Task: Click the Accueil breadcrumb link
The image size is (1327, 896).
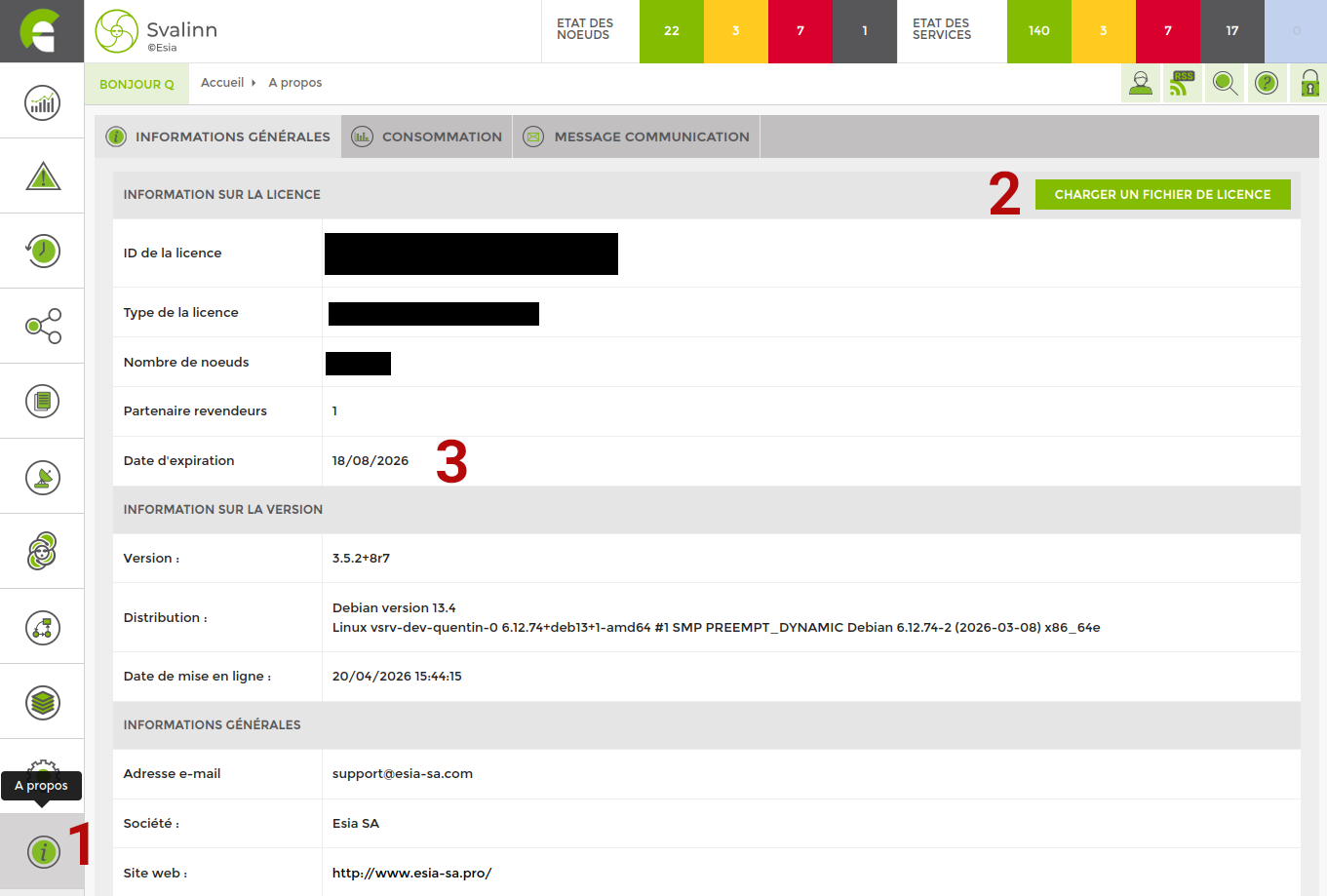Action: pyautogui.click(x=222, y=83)
